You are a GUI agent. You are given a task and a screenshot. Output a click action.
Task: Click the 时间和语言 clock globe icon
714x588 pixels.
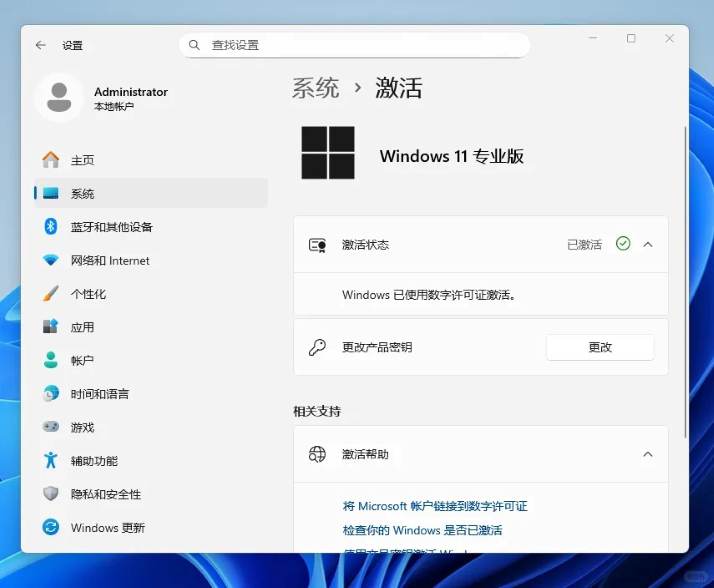51,393
